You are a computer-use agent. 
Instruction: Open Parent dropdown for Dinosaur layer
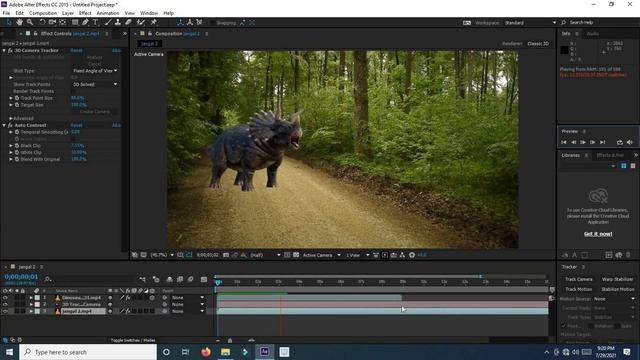point(187,298)
